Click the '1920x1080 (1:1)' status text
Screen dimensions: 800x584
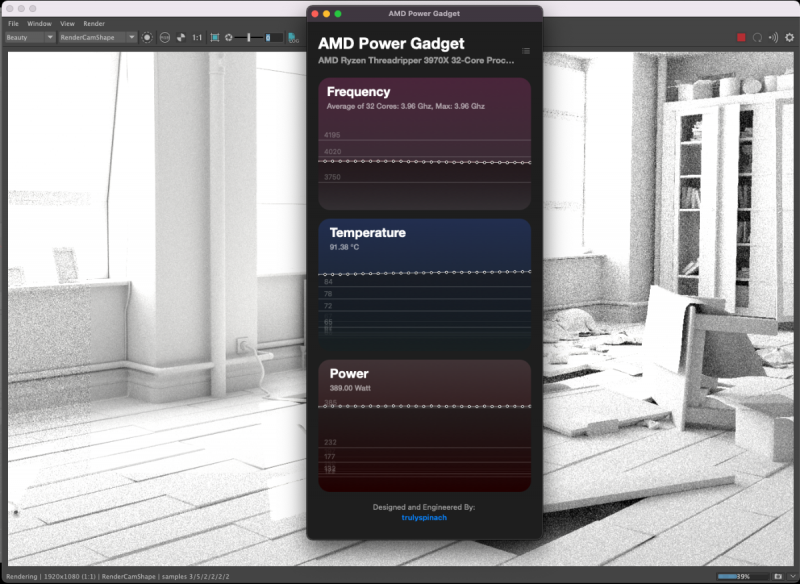69,576
